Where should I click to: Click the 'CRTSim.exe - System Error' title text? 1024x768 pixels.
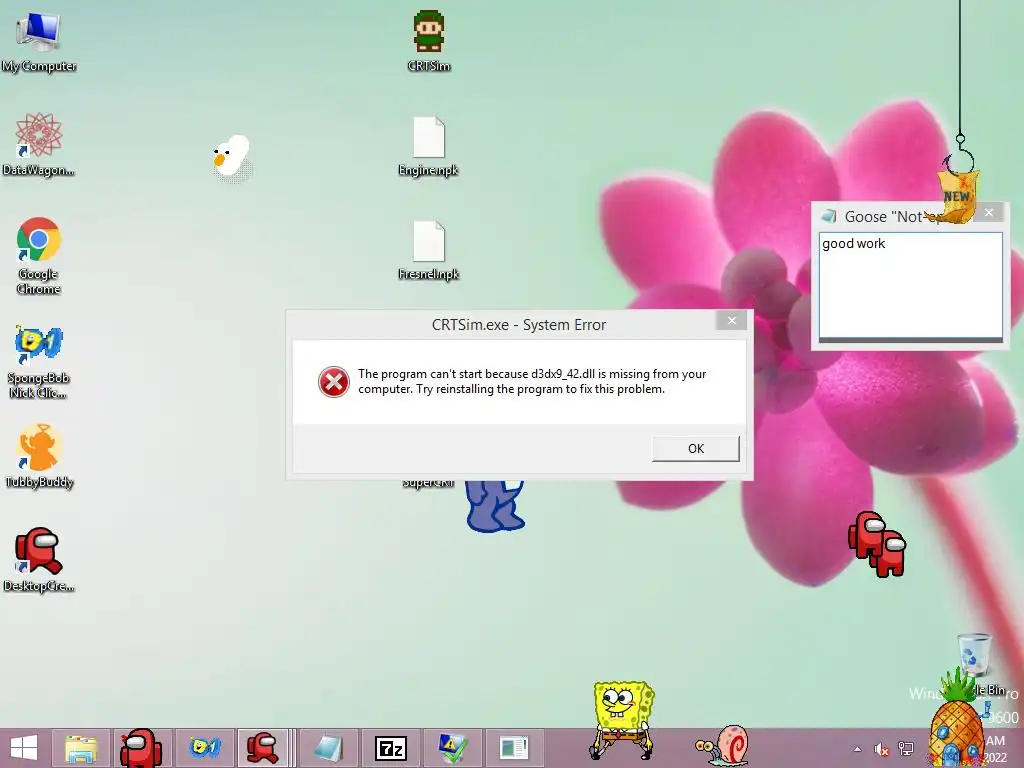pos(519,325)
